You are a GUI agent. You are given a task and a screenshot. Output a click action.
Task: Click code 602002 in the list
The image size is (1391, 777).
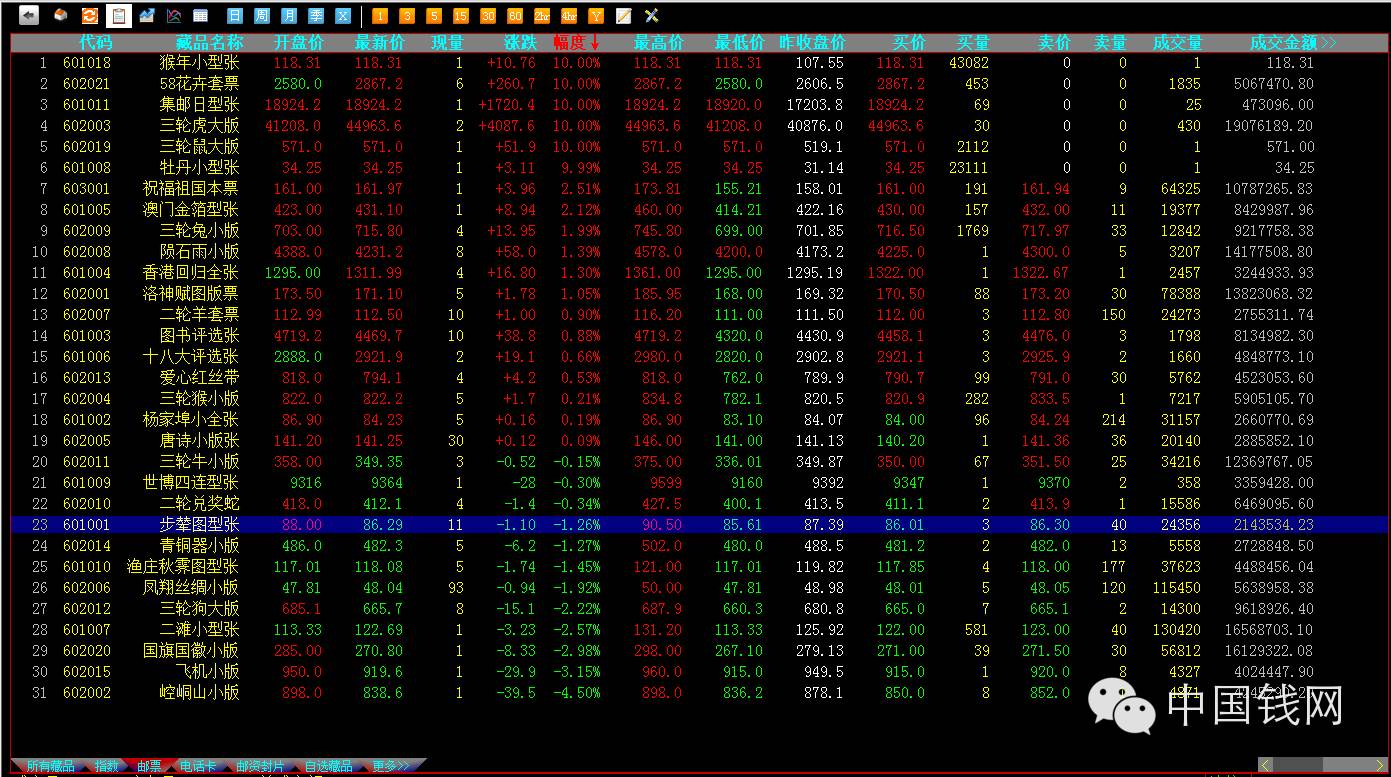click(87, 693)
